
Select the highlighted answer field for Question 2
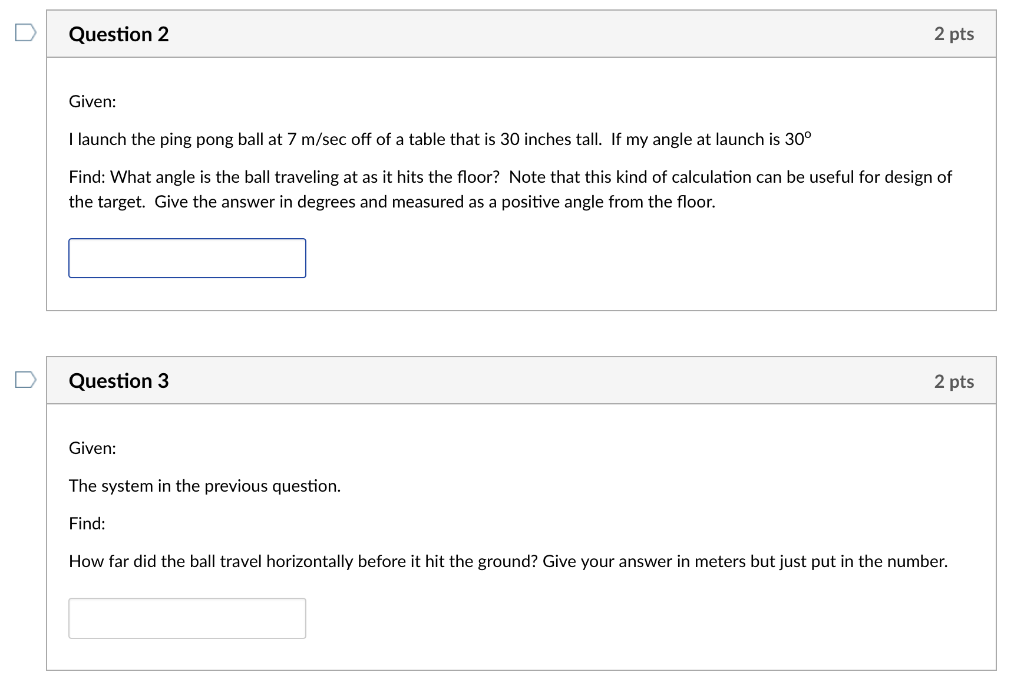point(187,257)
